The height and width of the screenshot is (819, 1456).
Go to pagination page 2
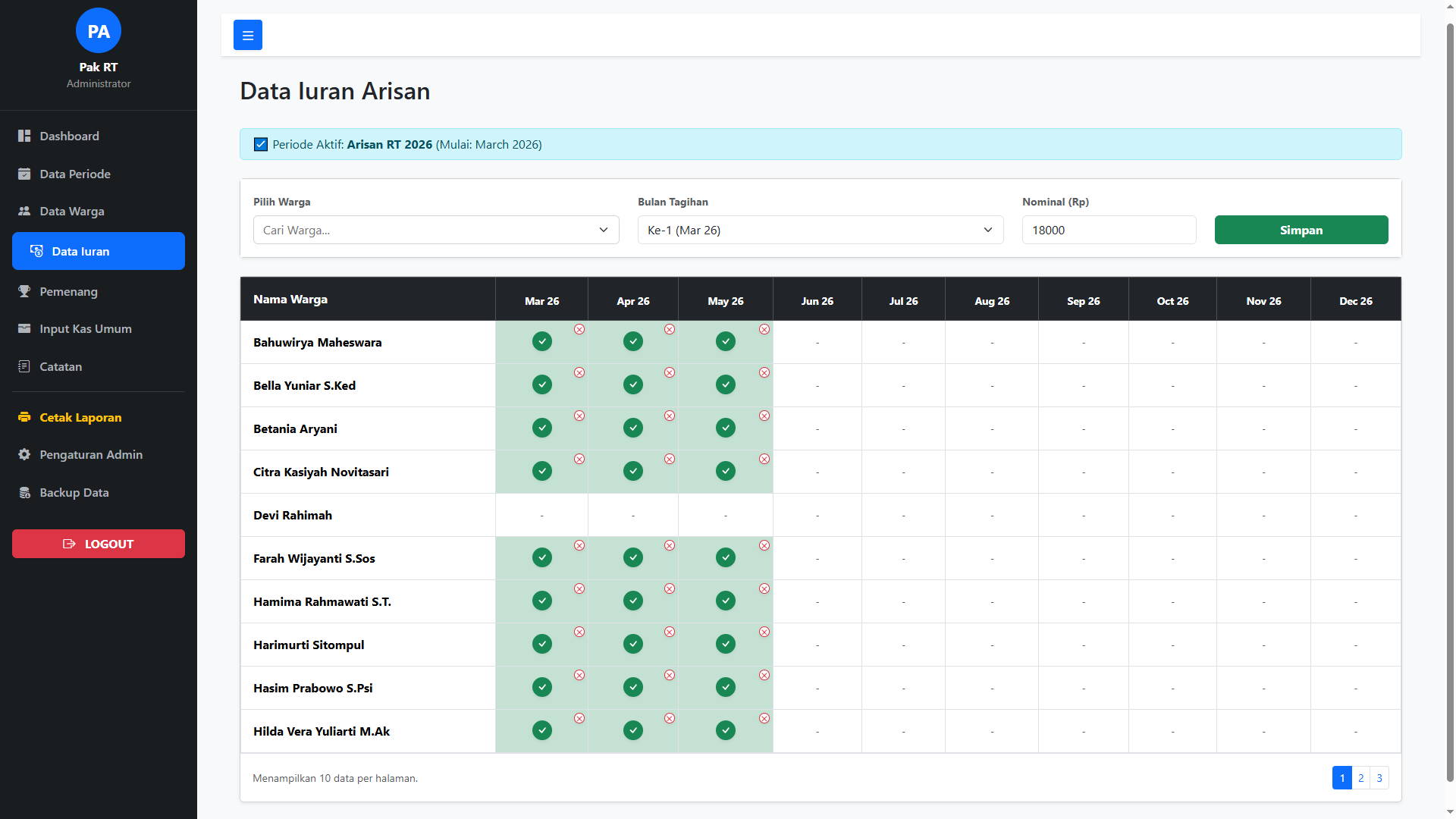[1361, 778]
